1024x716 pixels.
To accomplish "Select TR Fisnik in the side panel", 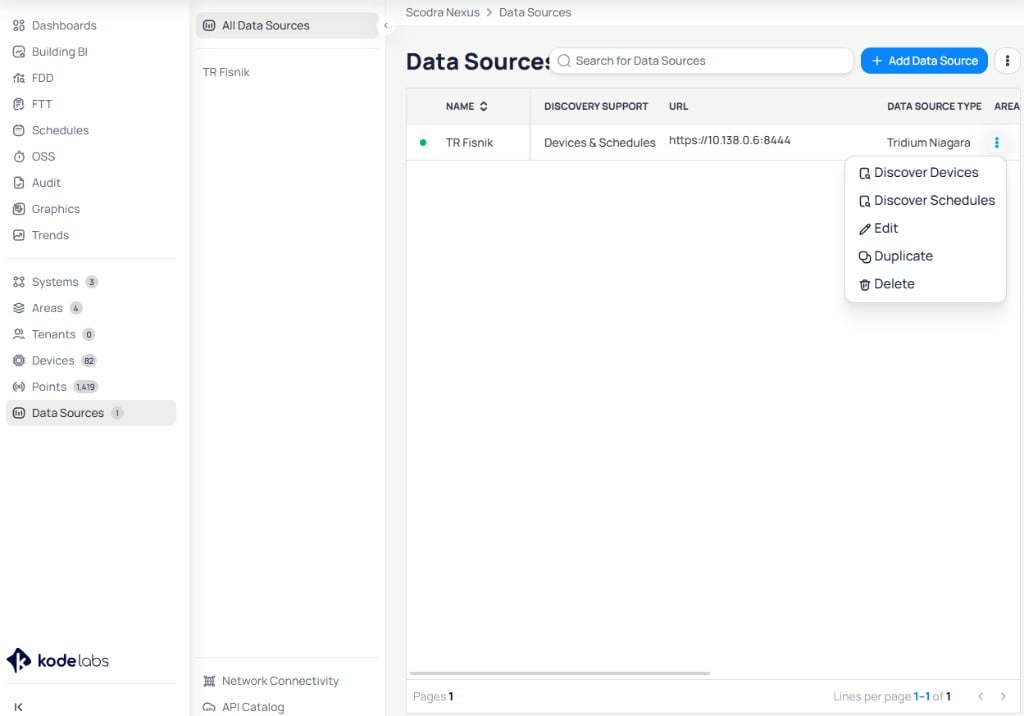I will pos(226,72).
